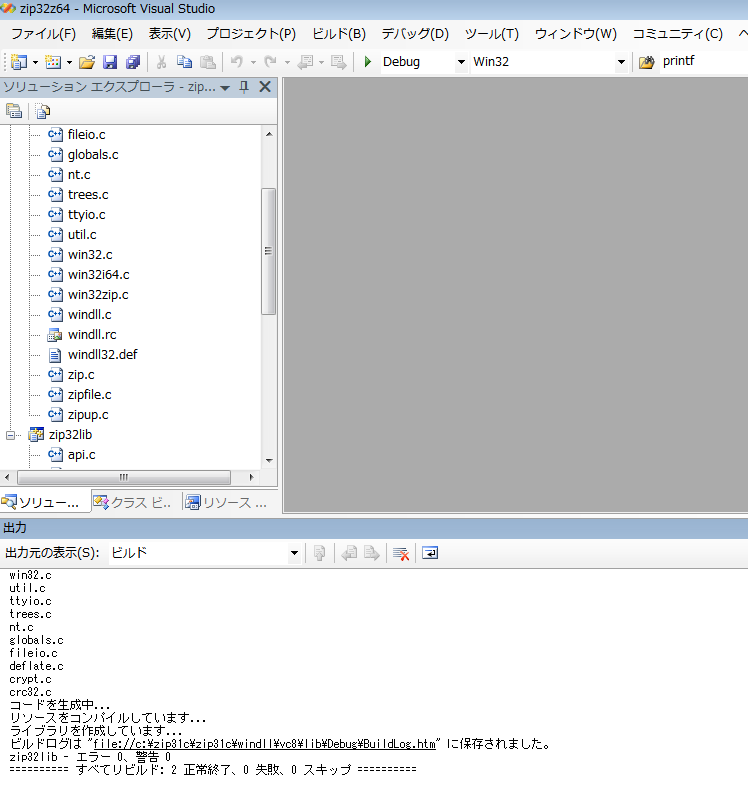
Task: Click the Add New Item toolbar icon
Action: coord(53,62)
